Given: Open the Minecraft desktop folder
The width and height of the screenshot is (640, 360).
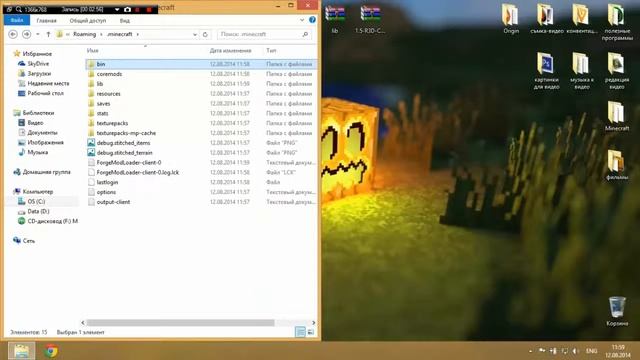Looking at the screenshot, I should tap(617, 116).
